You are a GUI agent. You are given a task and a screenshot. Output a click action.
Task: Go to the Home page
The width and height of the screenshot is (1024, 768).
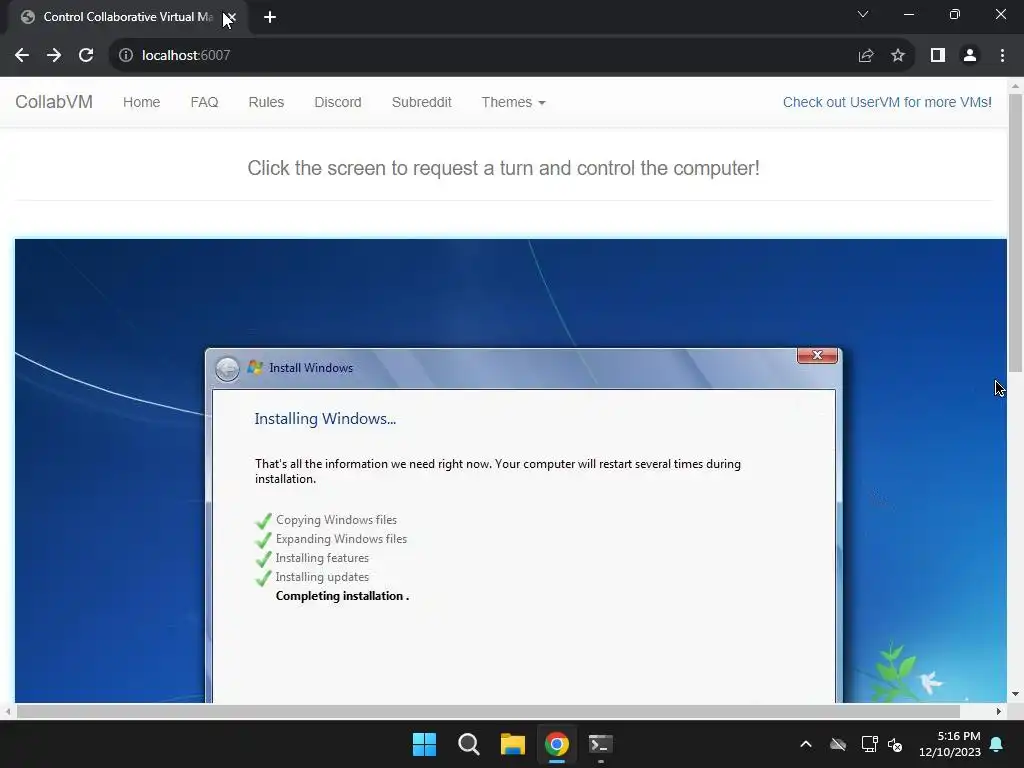point(142,103)
